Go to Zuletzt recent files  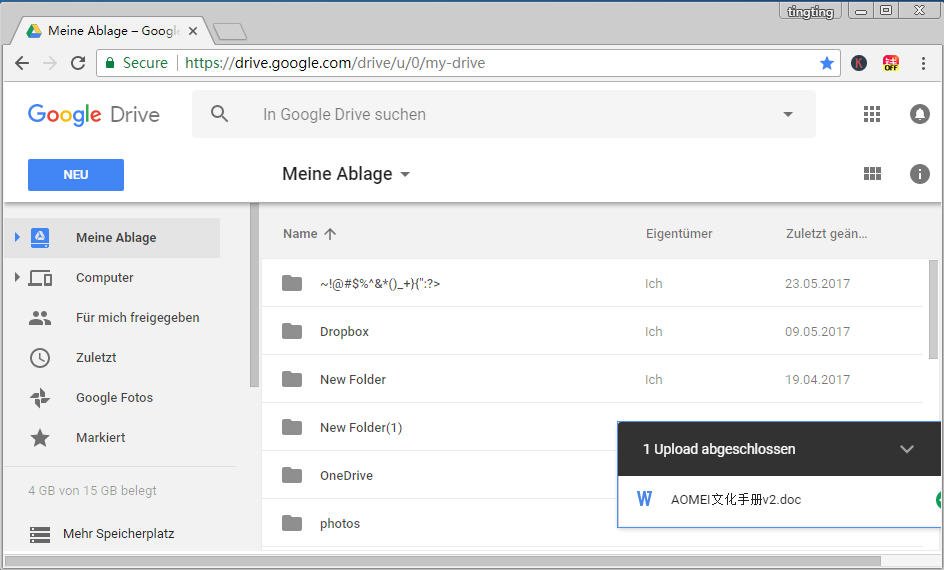point(98,358)
